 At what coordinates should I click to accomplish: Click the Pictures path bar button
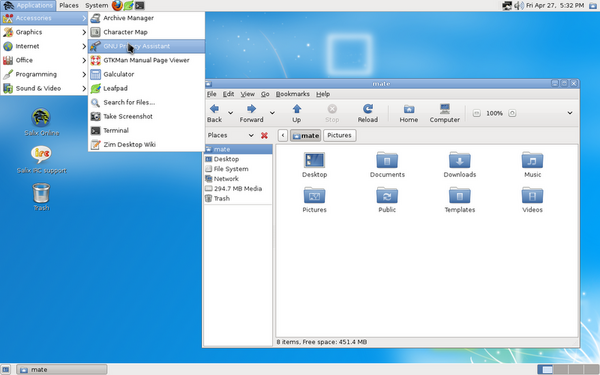(339, 135)
